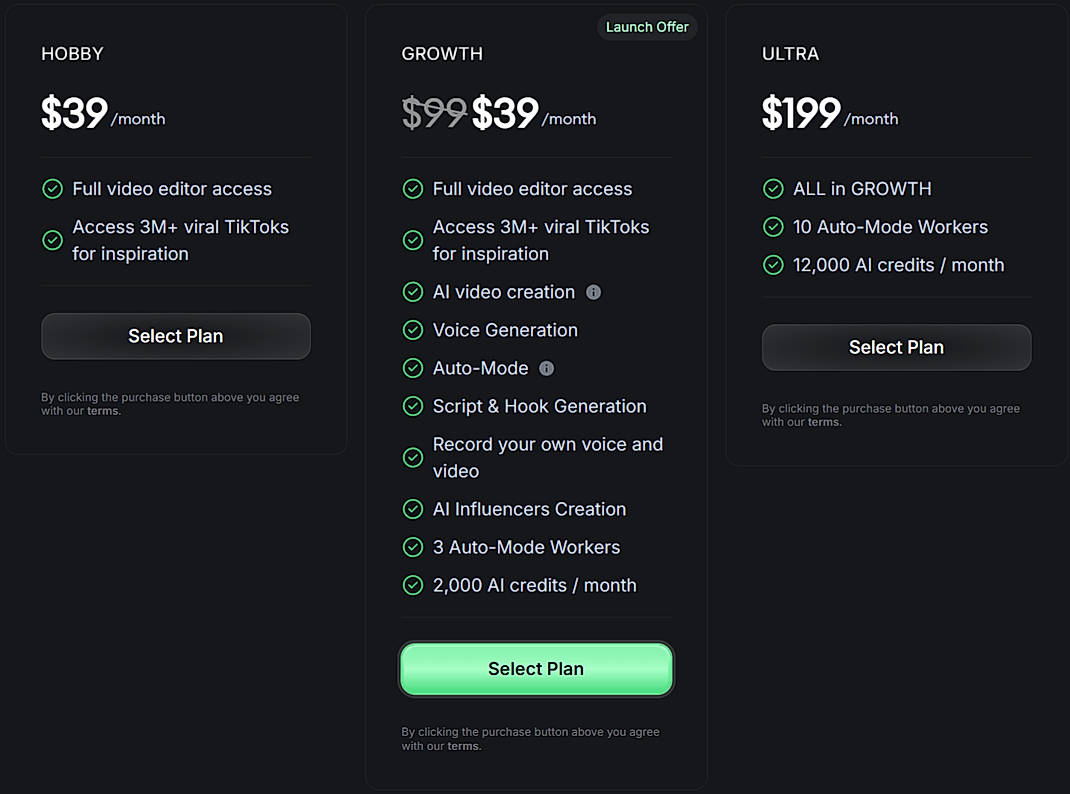
Task: Click the checkmark next to Voice Generation
Action: pos(413,330)
